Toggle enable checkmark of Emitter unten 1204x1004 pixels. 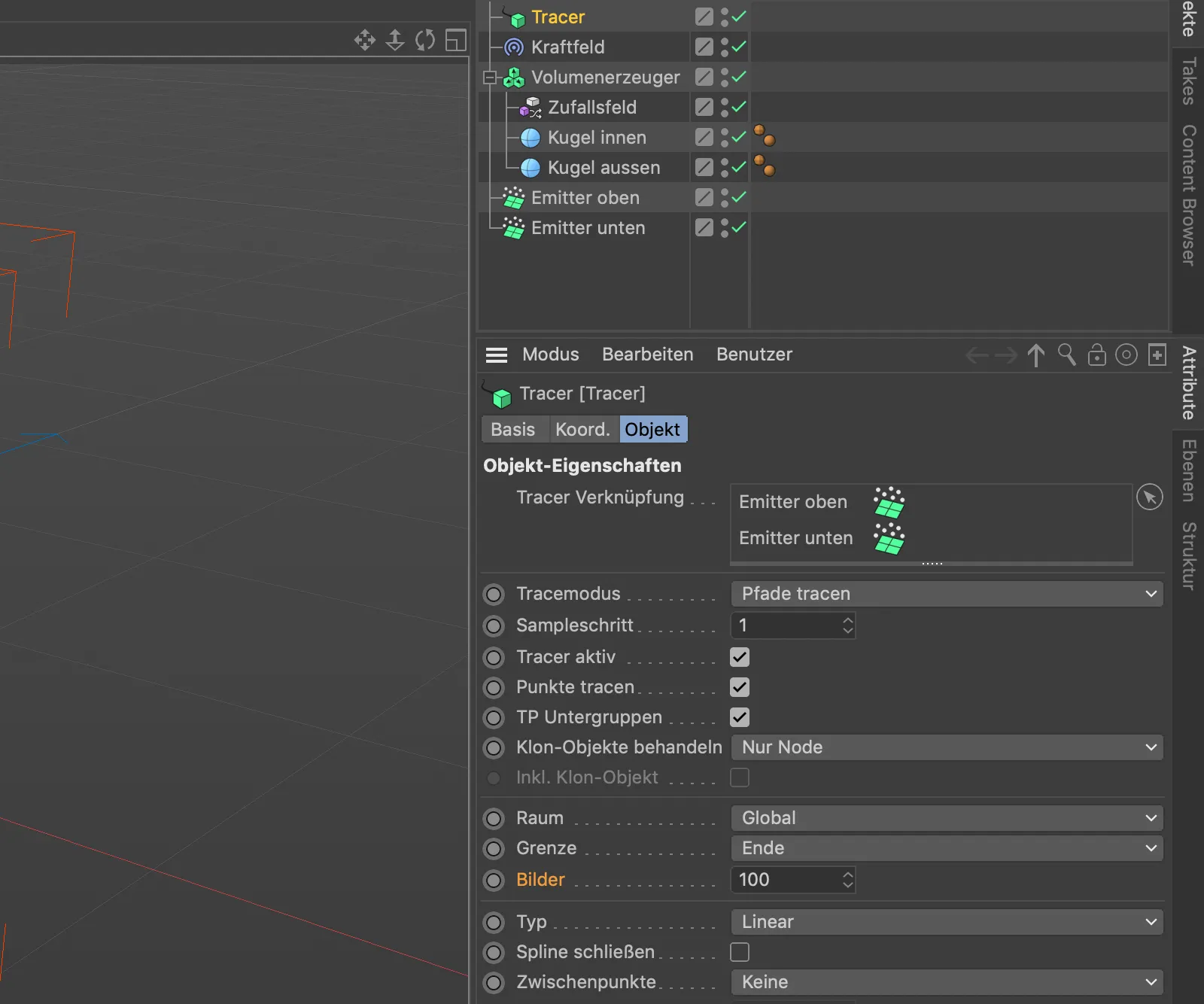coord(739,227)
